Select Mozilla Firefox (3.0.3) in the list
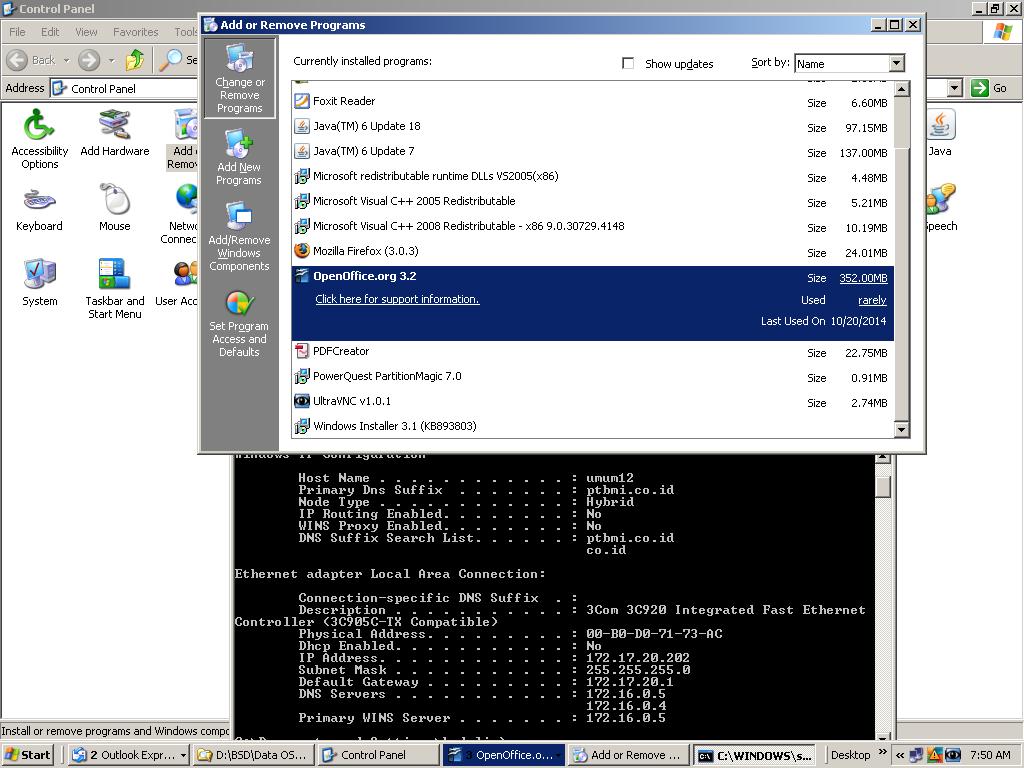1024x768 pixels. (x=365, y=251)
